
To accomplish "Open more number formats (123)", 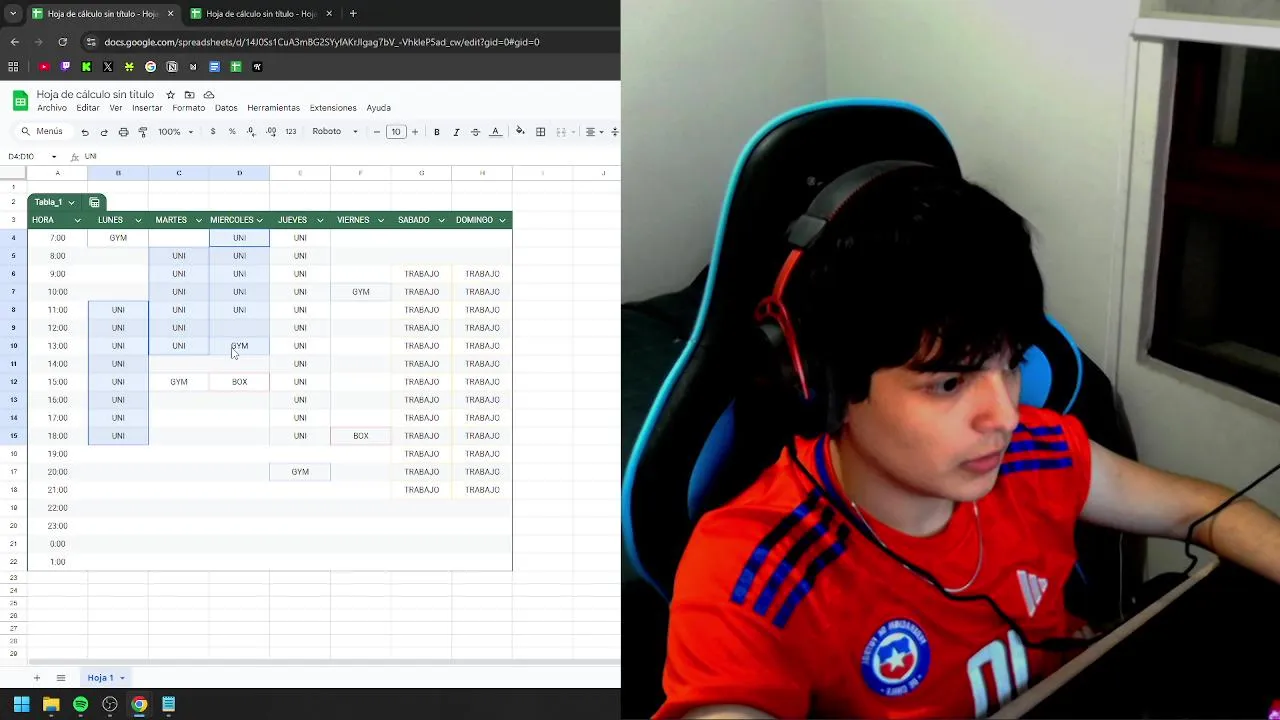I will tap(290, 132).
